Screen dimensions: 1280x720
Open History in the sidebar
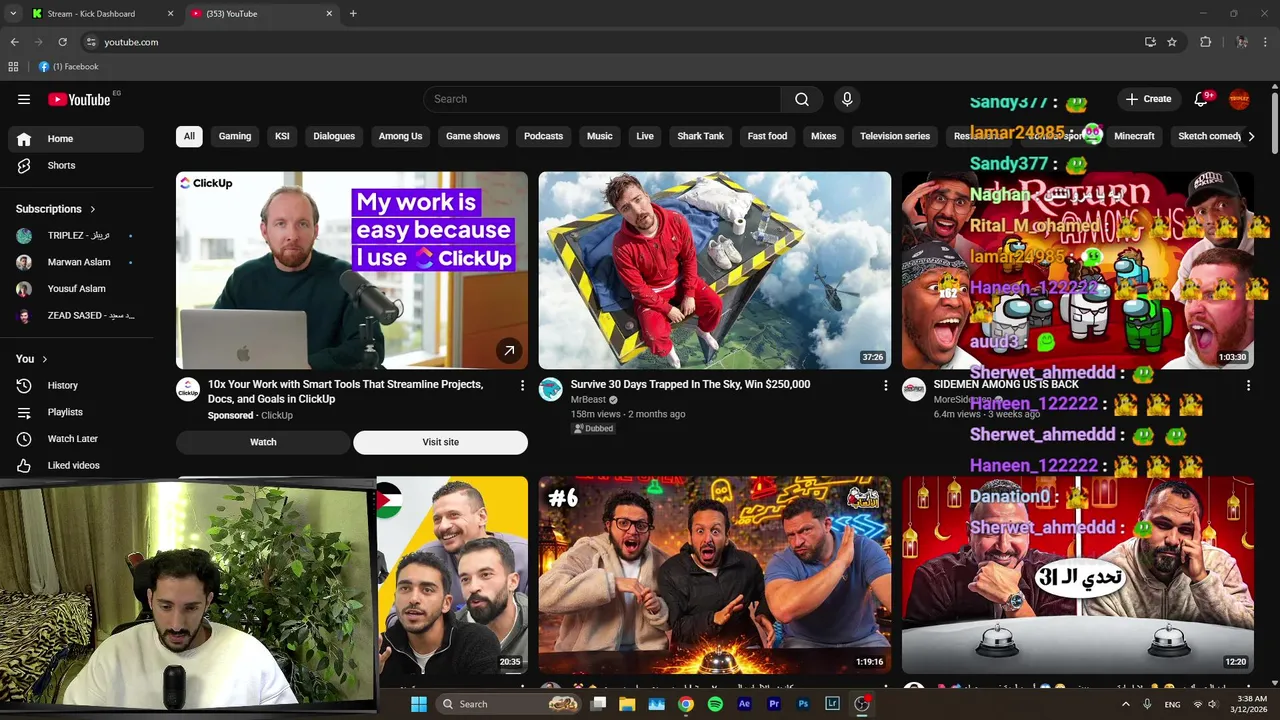pos(76,385)
